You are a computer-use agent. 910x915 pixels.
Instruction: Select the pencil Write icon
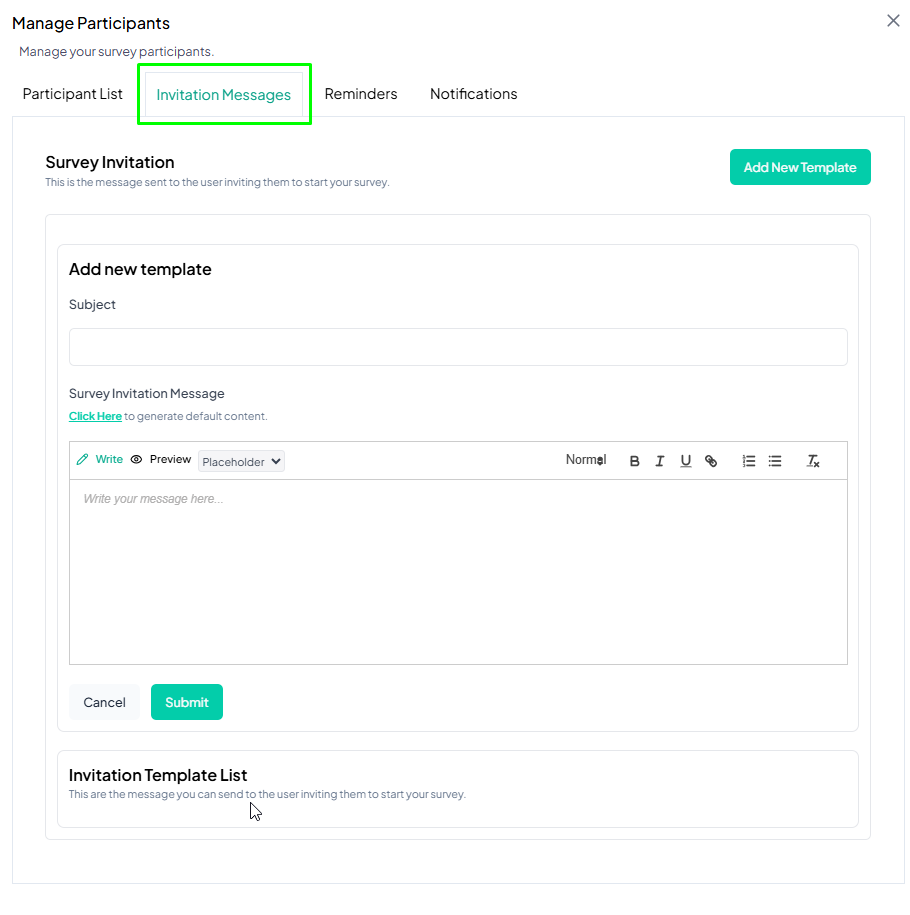(82, 459)
